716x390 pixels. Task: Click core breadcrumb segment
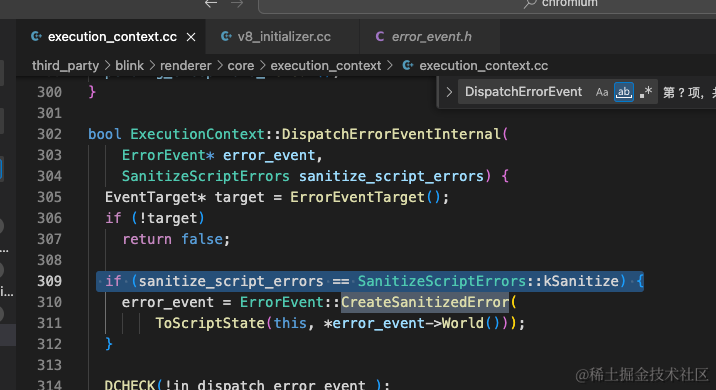241,66
